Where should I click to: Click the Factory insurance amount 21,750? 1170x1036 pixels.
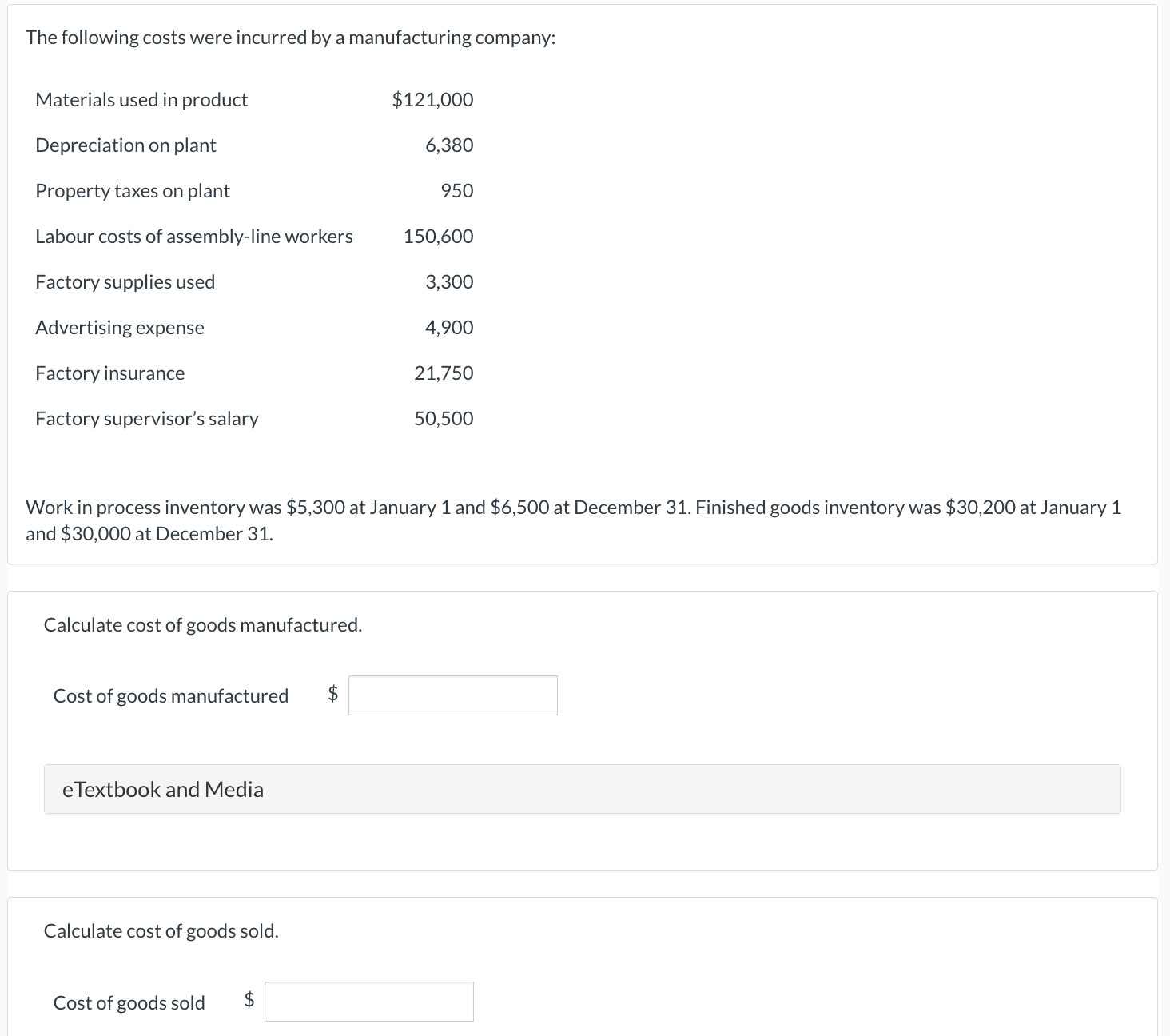444,373
